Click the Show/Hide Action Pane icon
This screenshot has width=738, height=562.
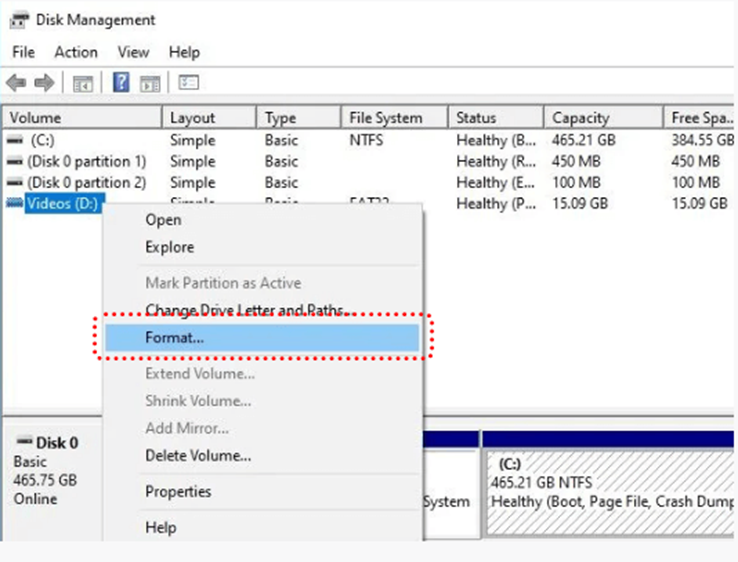coord(150,83)
